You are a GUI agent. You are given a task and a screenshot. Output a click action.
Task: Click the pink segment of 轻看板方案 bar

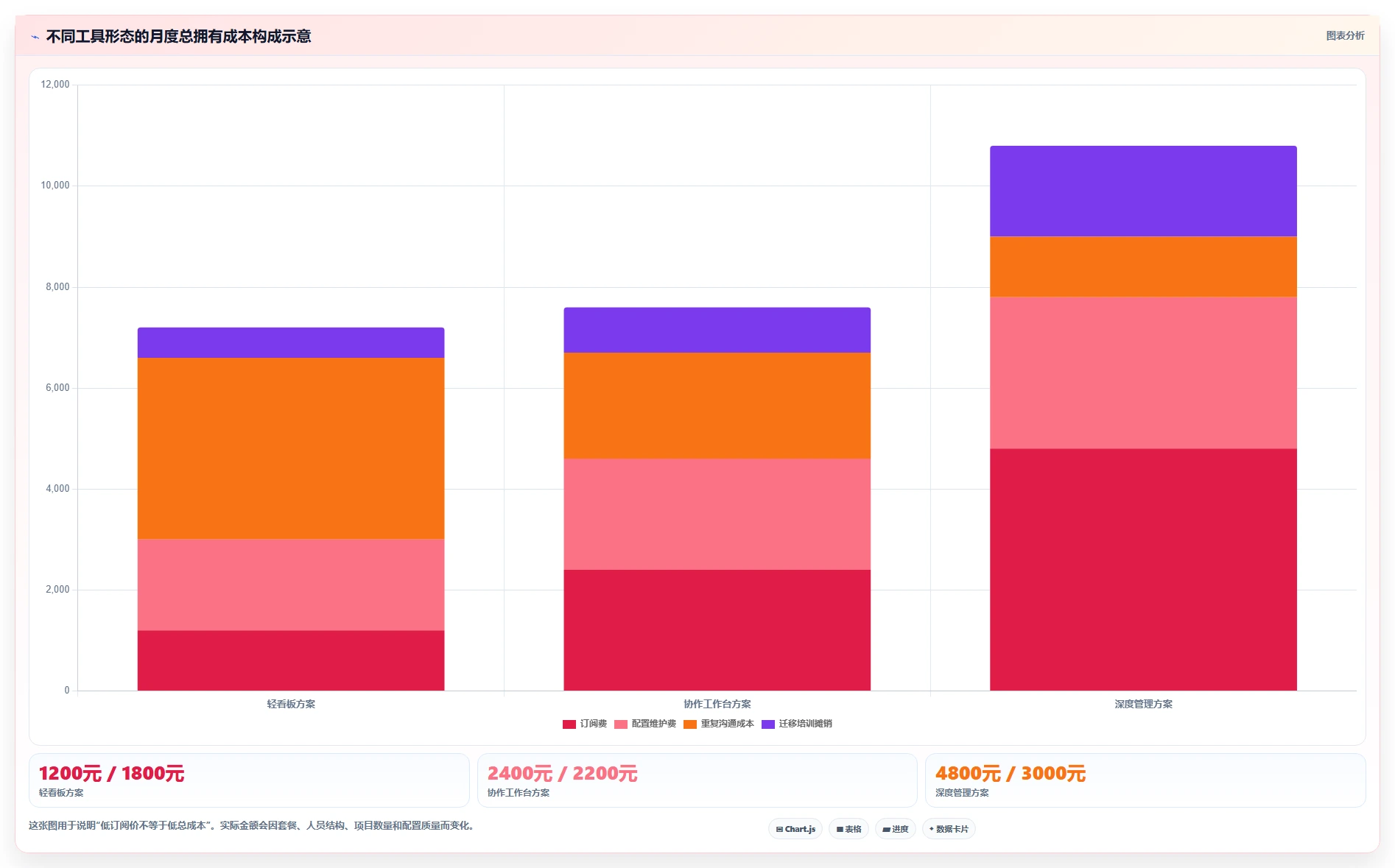[291, 585]
